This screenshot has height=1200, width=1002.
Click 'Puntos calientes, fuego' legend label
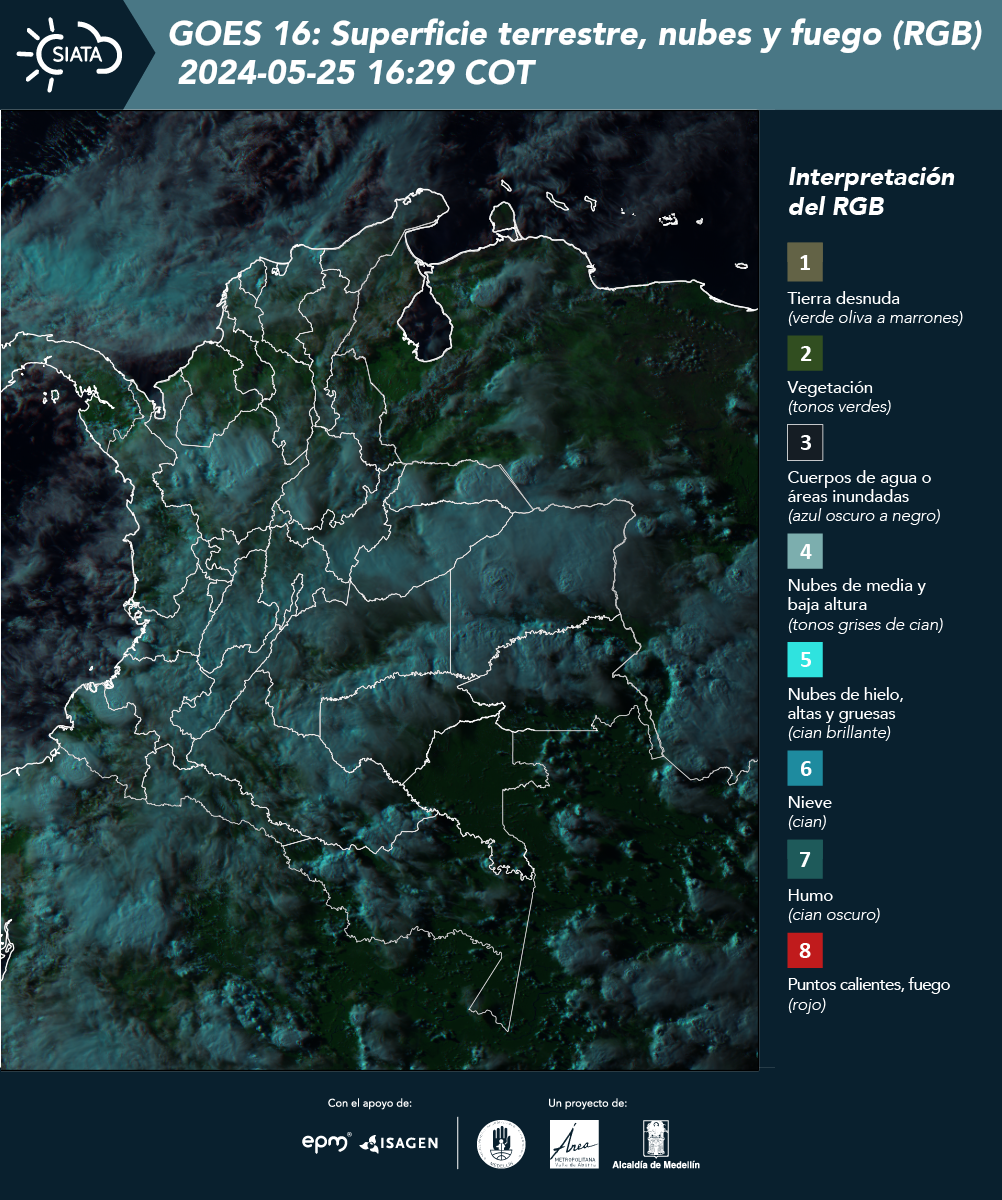(869, 985)
